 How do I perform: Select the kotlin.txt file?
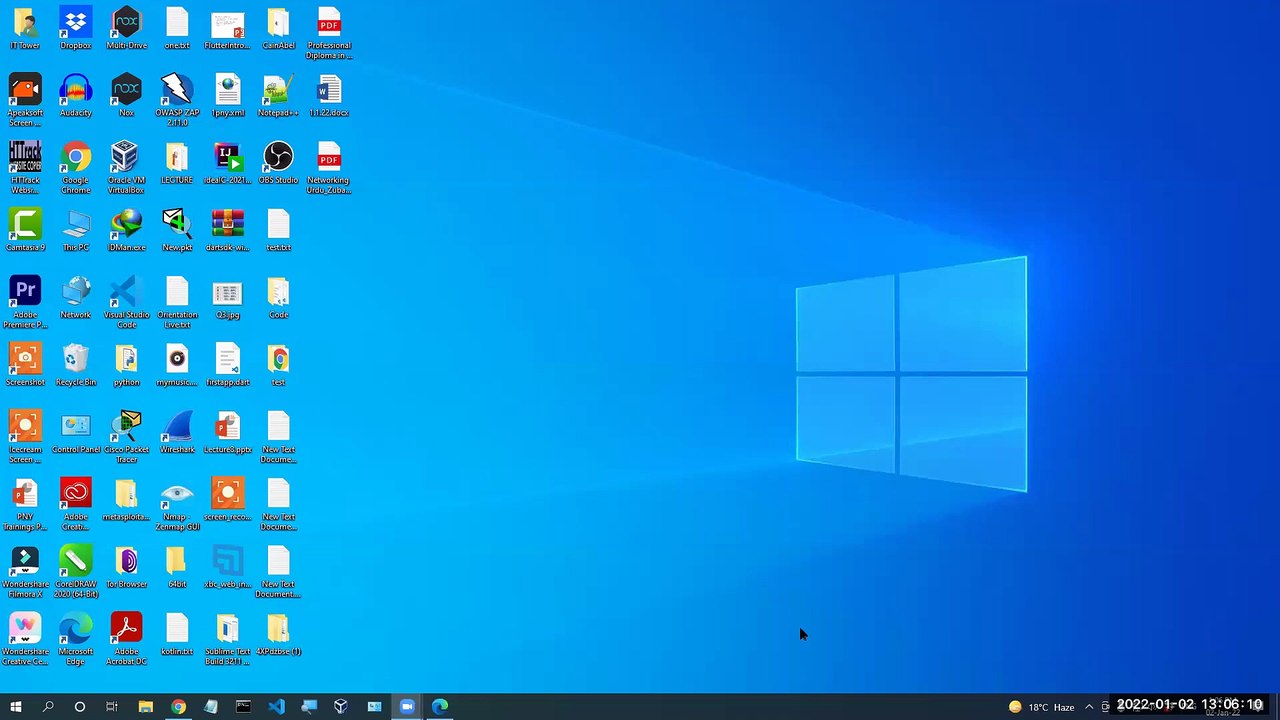[177, 634]
